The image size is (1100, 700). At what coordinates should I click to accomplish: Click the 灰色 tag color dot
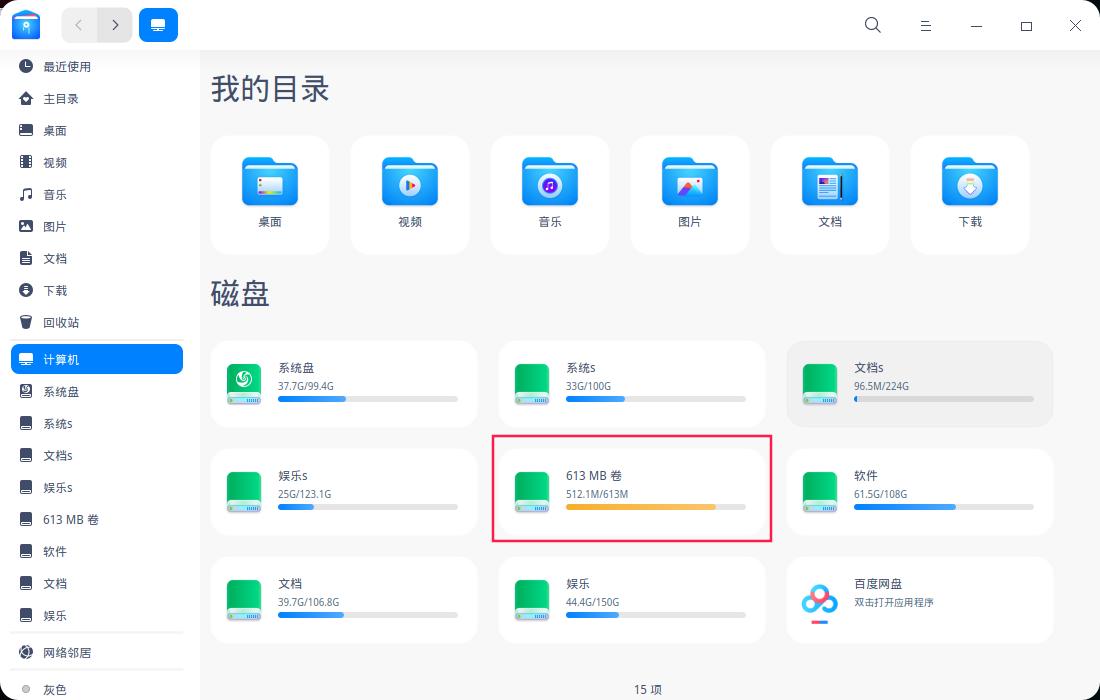(x=27, y=689)
